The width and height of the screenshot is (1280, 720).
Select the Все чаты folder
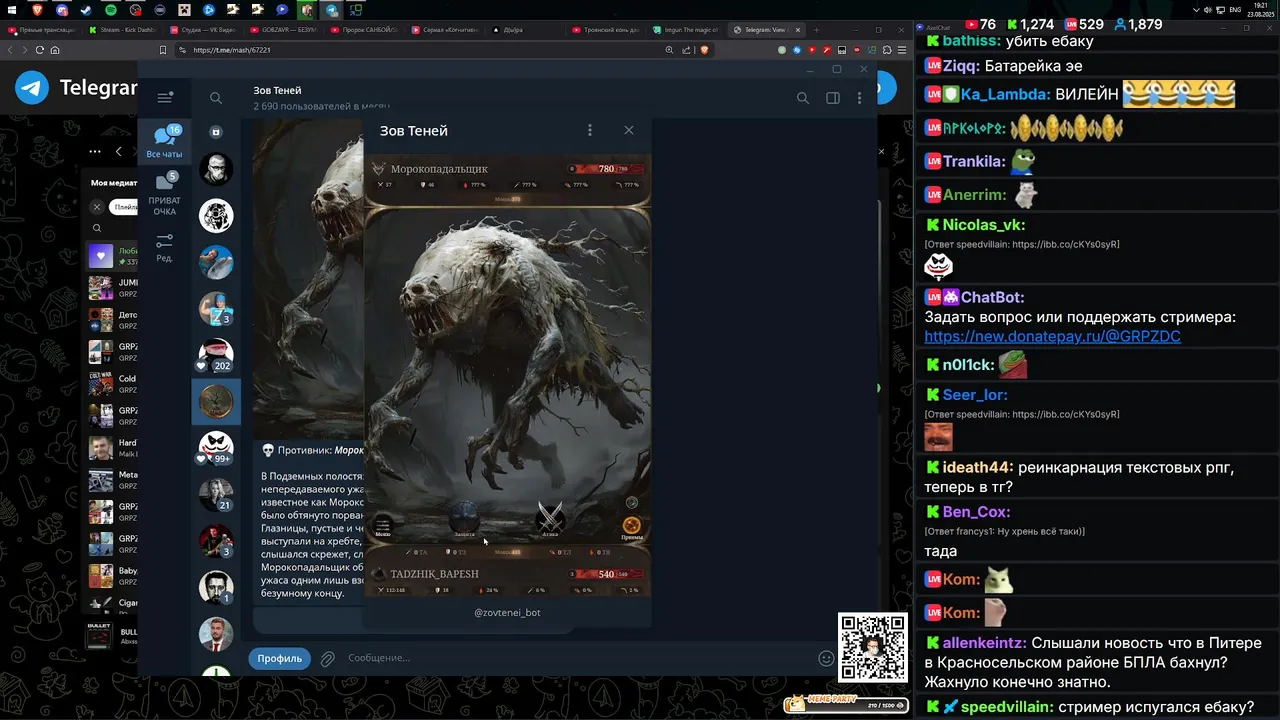[164, 141]
